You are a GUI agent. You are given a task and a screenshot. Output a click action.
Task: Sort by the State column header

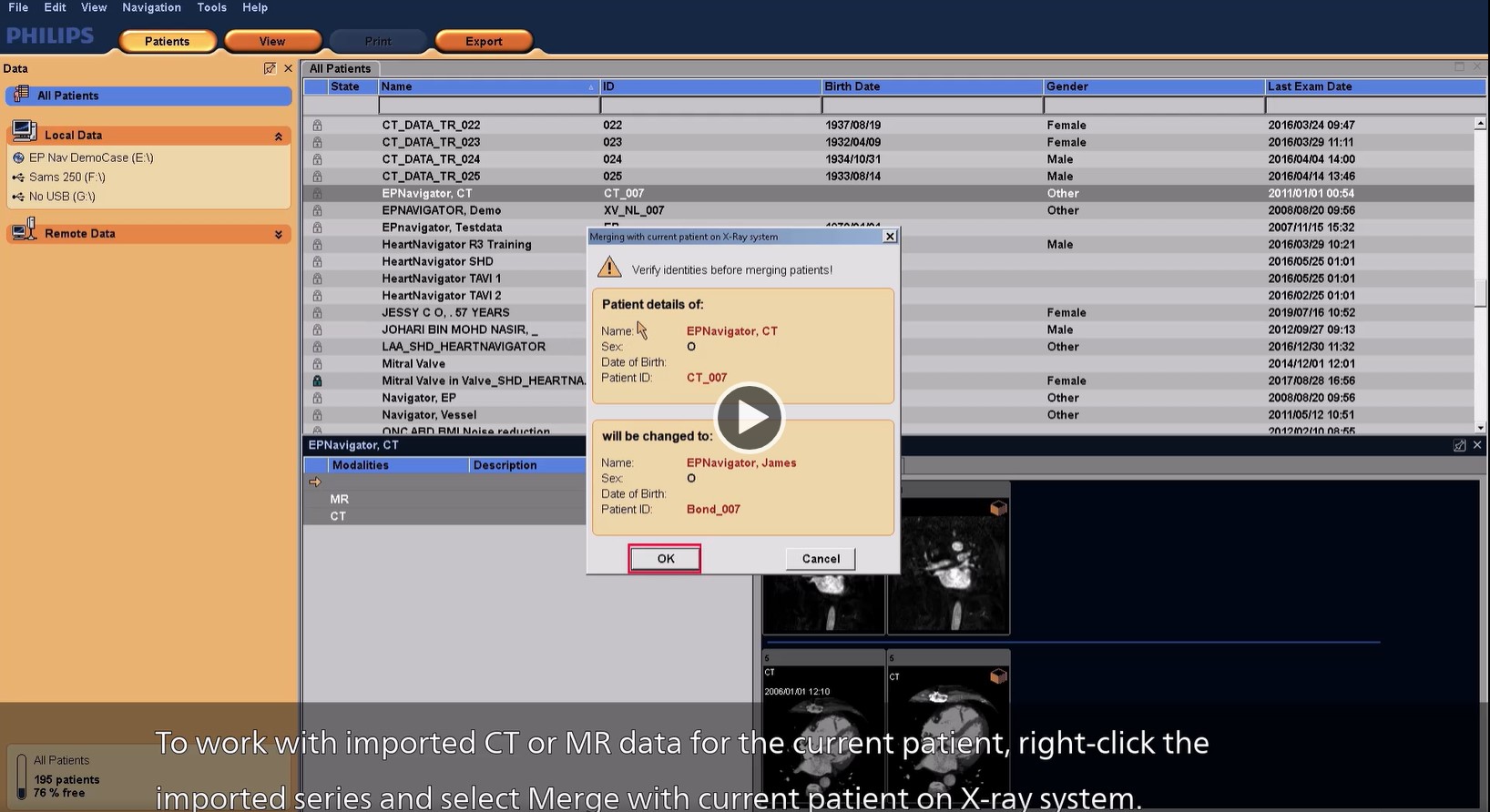click(x=352, y=86)
